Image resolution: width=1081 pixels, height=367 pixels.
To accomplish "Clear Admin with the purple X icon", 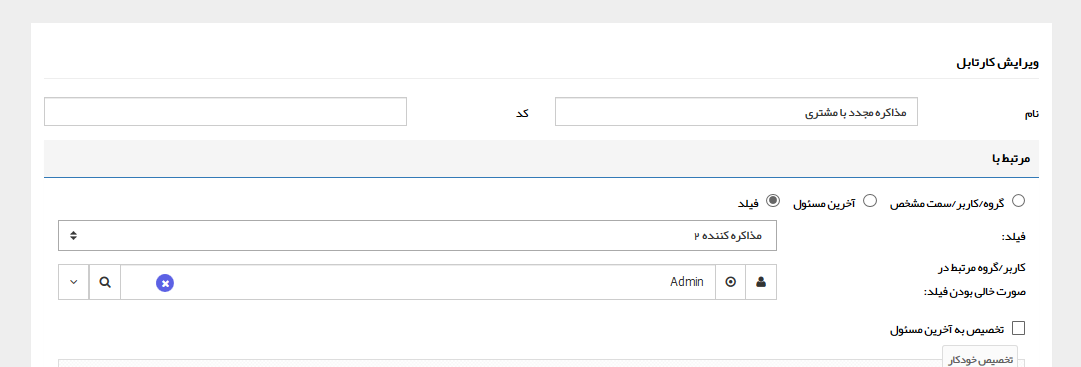I will 165,283.
